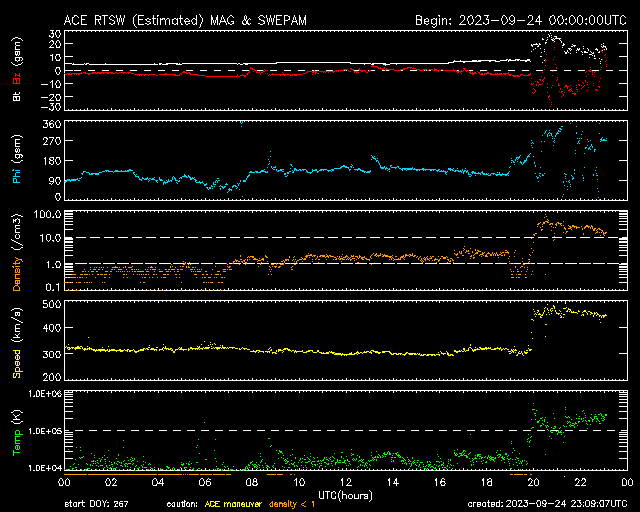Click the '30' tick label on Bt Bz panel

(55, 34)
